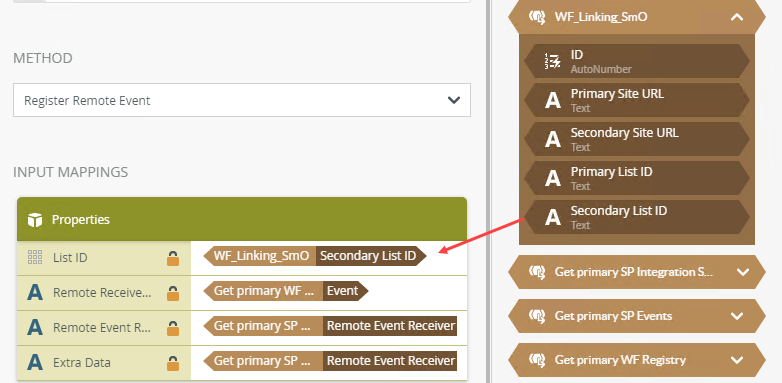Click the text type icon beside Remote Receive...

(35, 292)
